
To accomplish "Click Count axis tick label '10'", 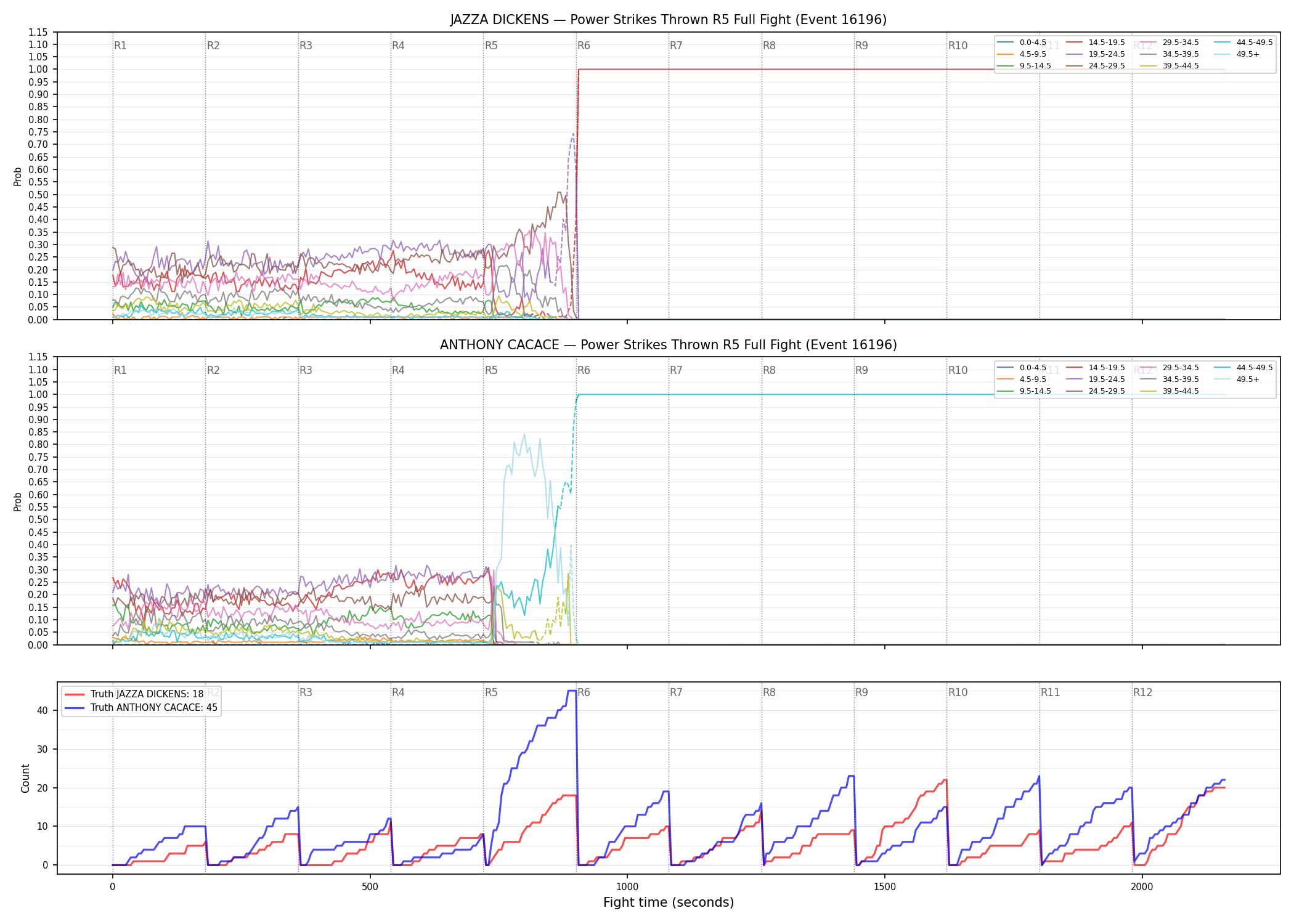I will tap(43, 827).
